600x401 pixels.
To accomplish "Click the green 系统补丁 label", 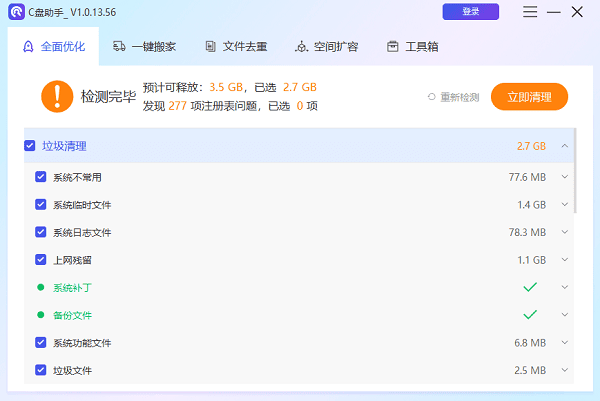I will [72, 288].
